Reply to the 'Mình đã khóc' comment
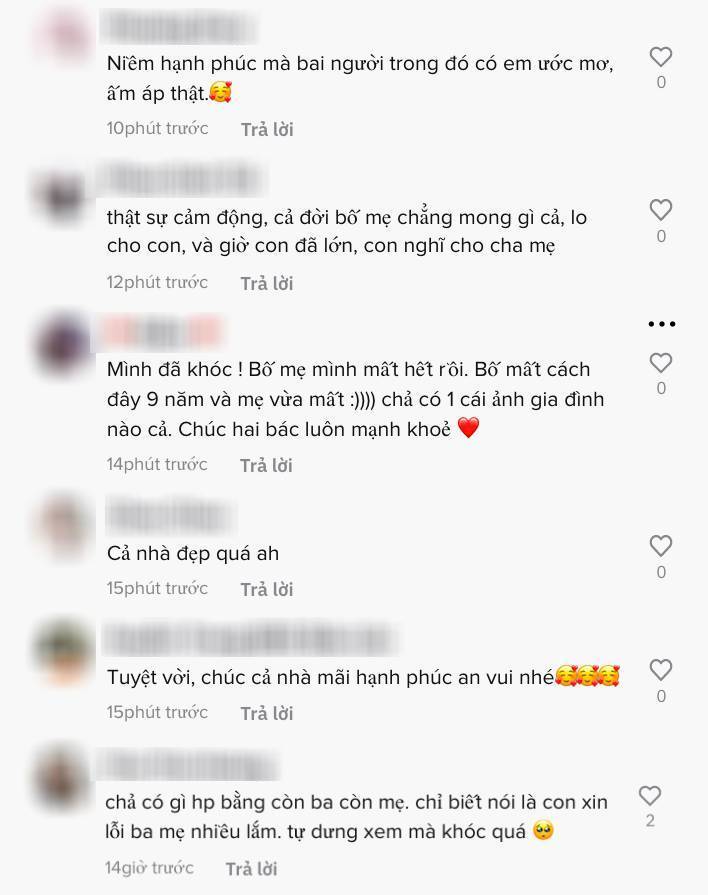 [266, 465]
